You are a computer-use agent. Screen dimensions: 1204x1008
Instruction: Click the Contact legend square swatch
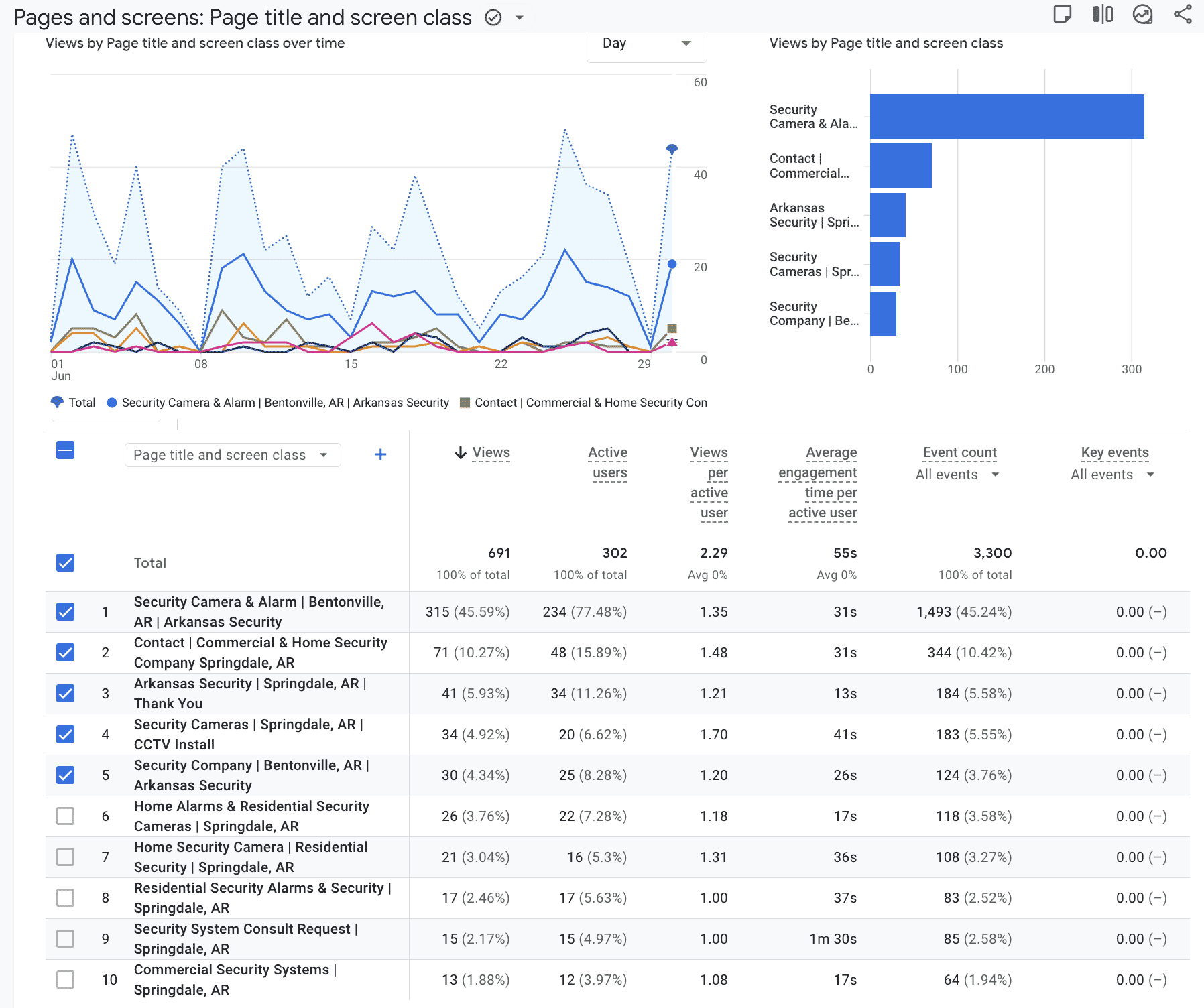[x=465, y=403]
